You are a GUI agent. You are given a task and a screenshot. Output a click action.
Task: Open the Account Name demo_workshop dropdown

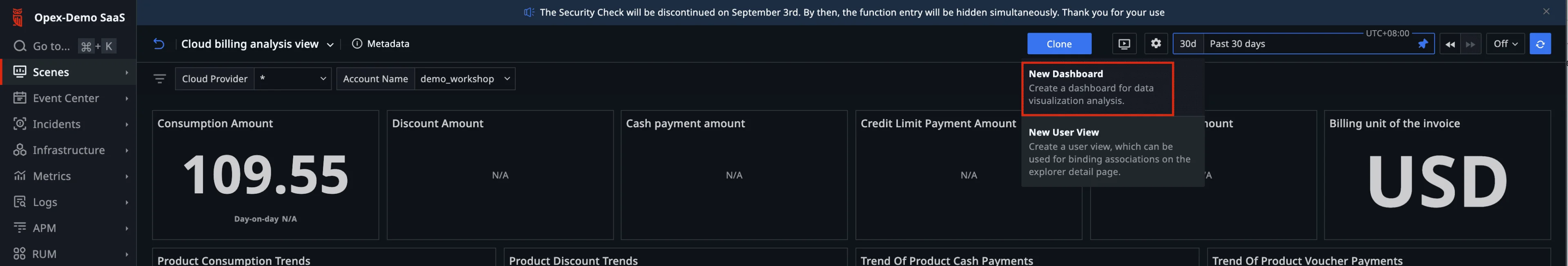[x=464, y=79]
